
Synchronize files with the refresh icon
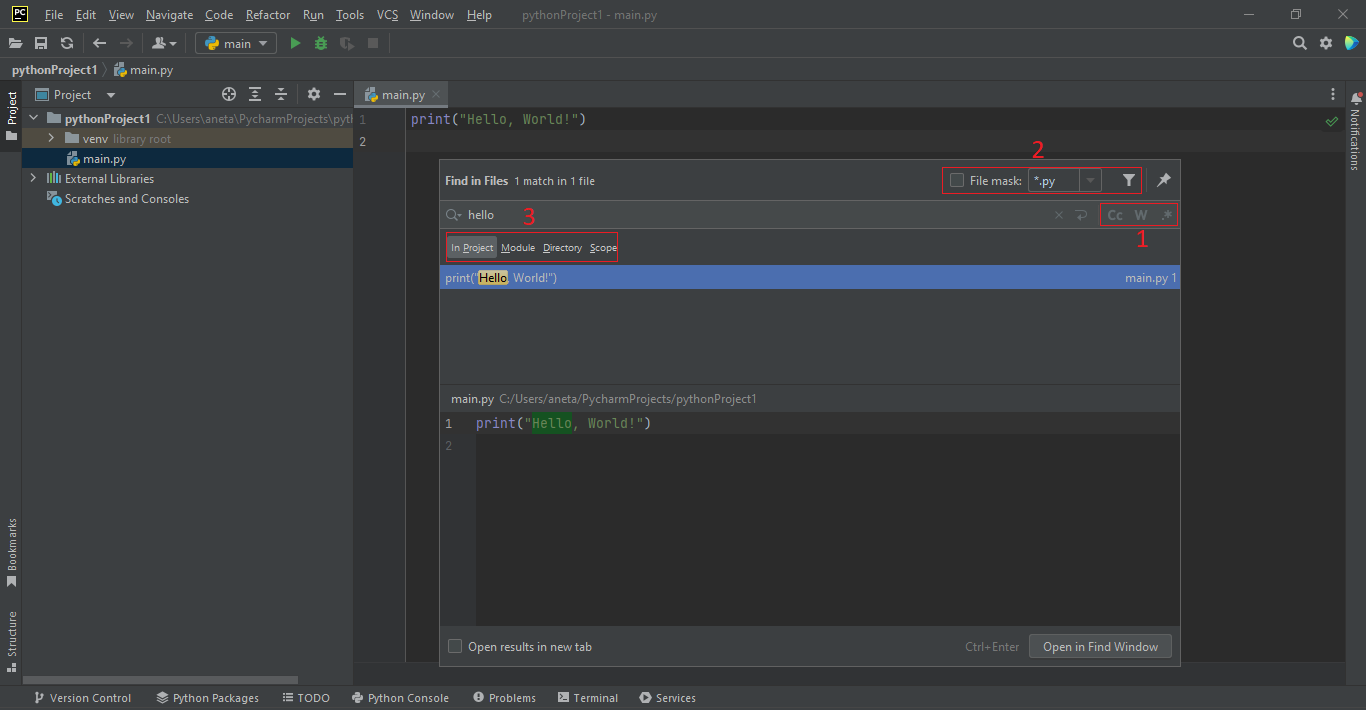pos(66,43)
